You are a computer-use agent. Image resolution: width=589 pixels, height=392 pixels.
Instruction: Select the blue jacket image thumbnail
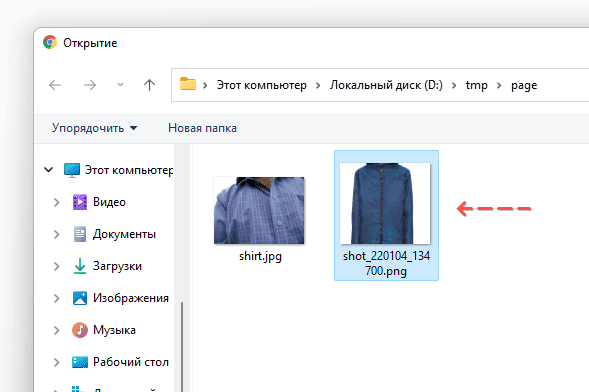pos(385,203)
